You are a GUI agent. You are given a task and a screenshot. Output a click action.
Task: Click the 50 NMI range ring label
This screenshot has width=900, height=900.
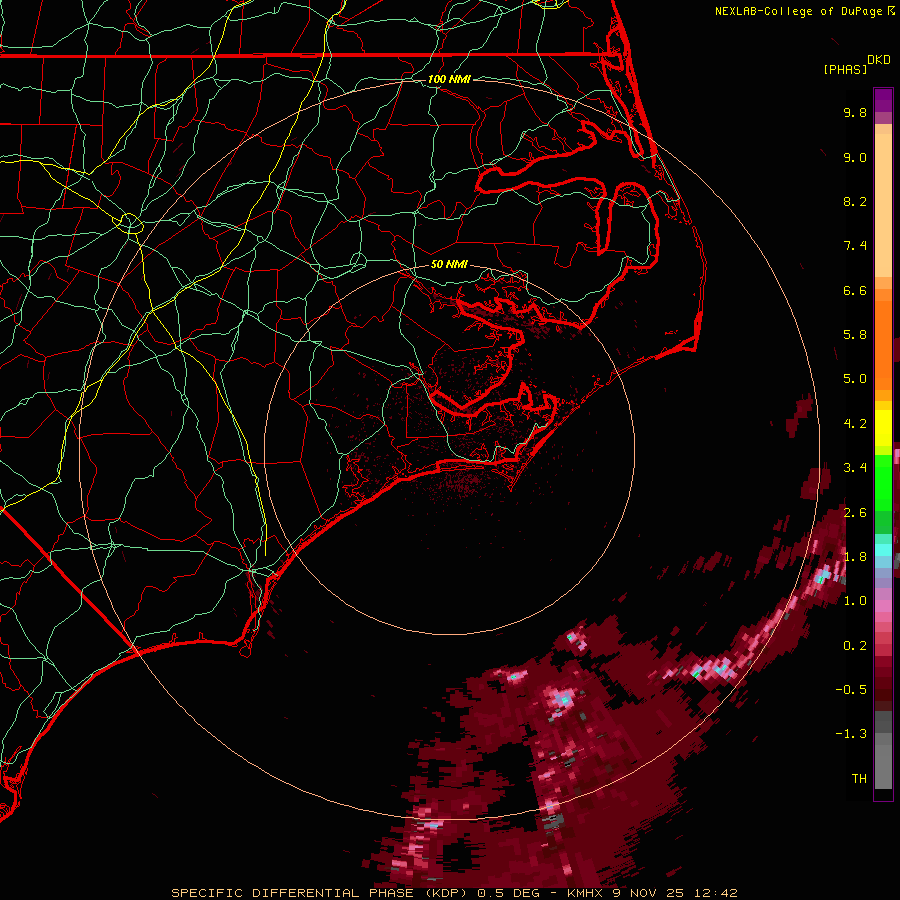[x=449, y=264]
